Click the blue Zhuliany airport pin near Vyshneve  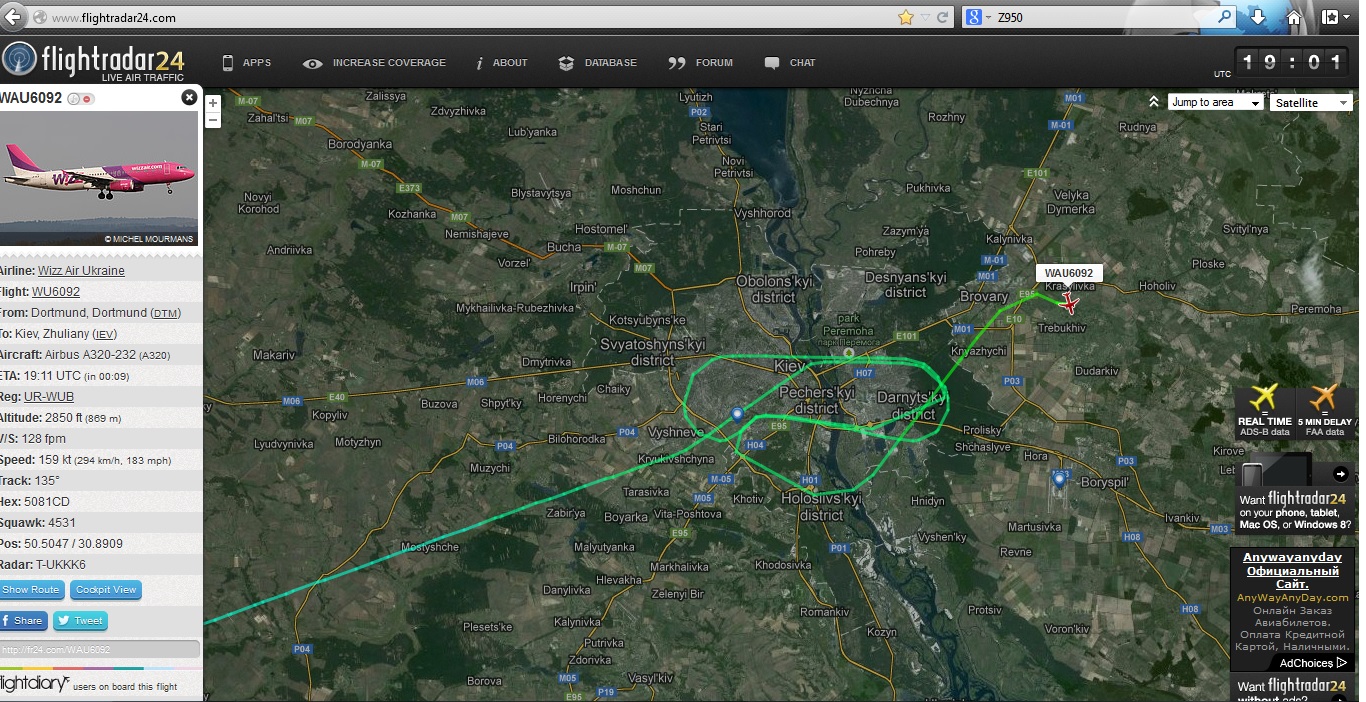click(x=737, y=414)
